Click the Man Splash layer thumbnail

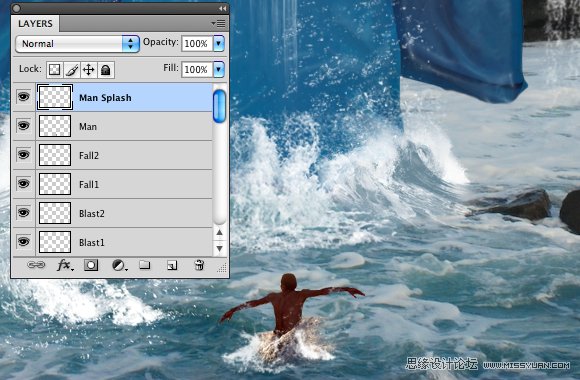[x=55, y=97]
